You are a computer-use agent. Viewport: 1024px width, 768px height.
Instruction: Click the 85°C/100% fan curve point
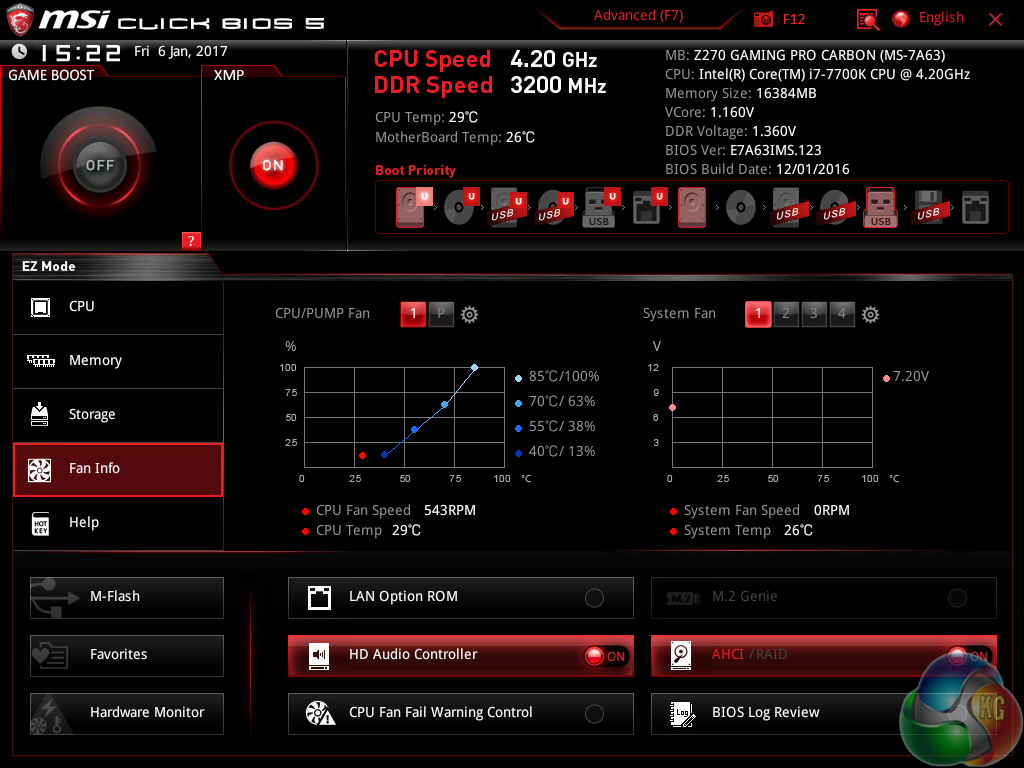(475, 368)
